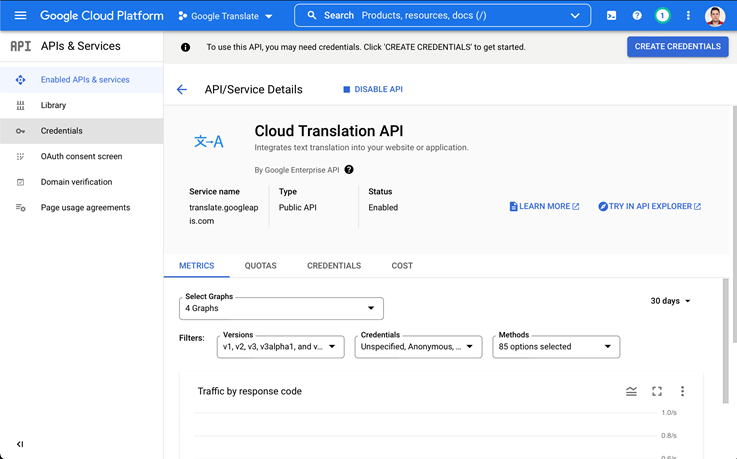Go back with the left arrow
The height and width of the screenshot is (459, 737).
182,89
